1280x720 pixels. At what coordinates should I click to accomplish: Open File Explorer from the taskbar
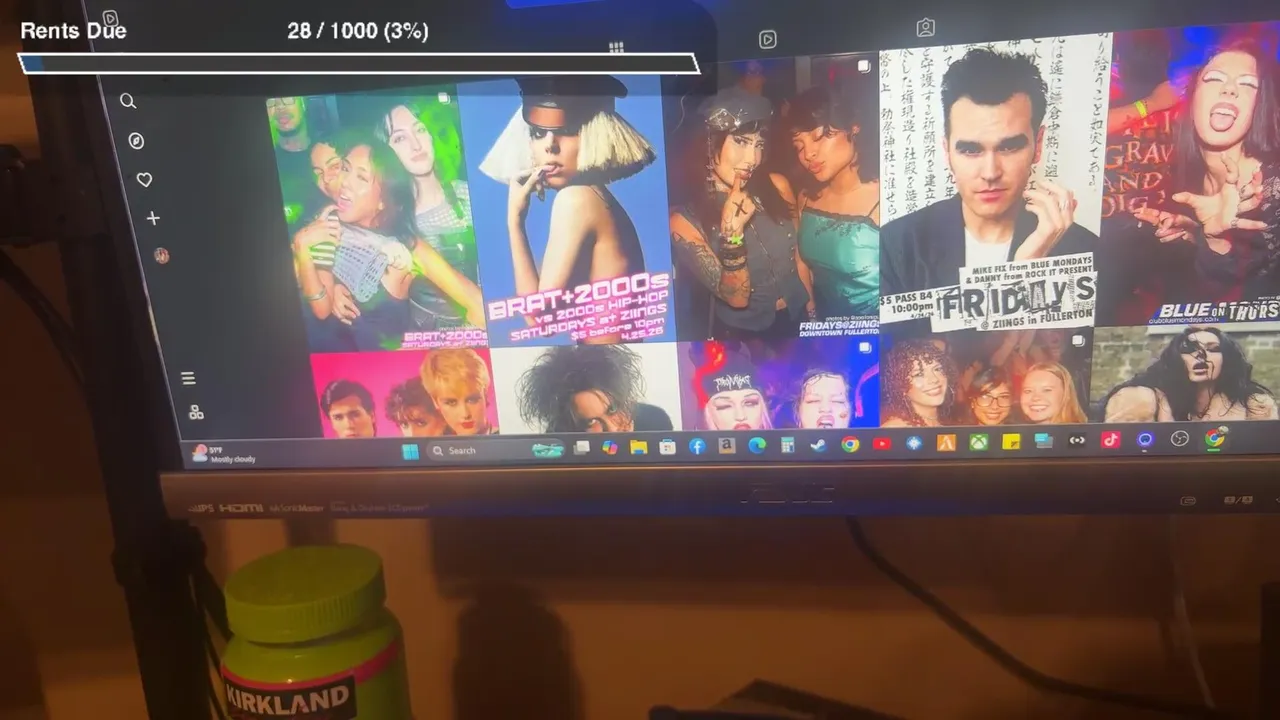(x=638, y=447)
